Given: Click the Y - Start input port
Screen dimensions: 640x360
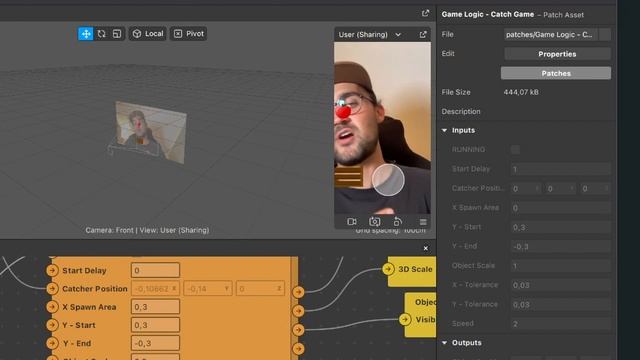Looking at the screenshot, I should (52, 325).
